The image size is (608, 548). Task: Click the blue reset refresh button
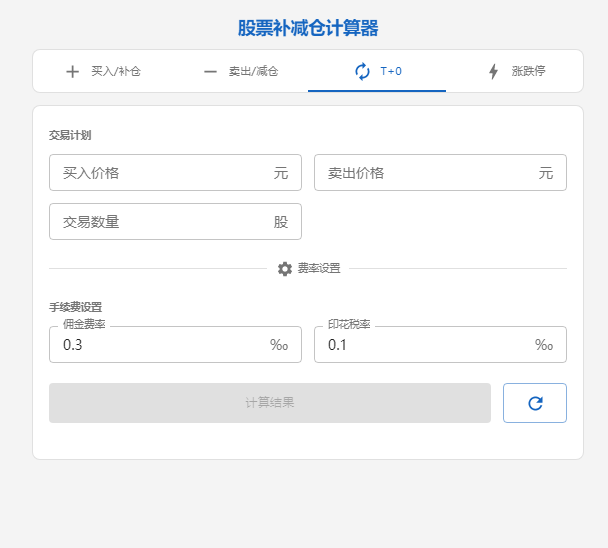(535, 403)
